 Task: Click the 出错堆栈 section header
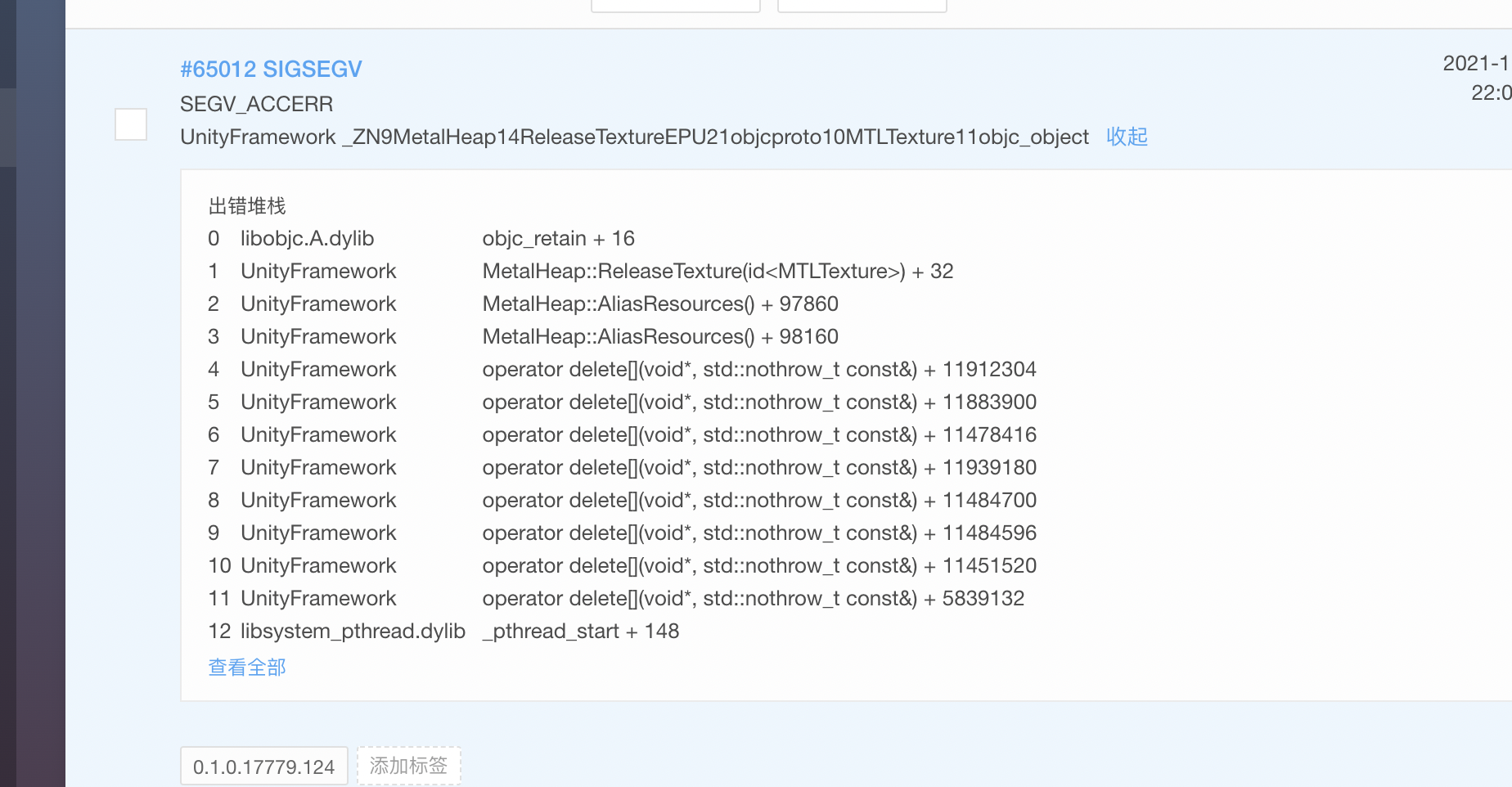[x=246, y=206]
